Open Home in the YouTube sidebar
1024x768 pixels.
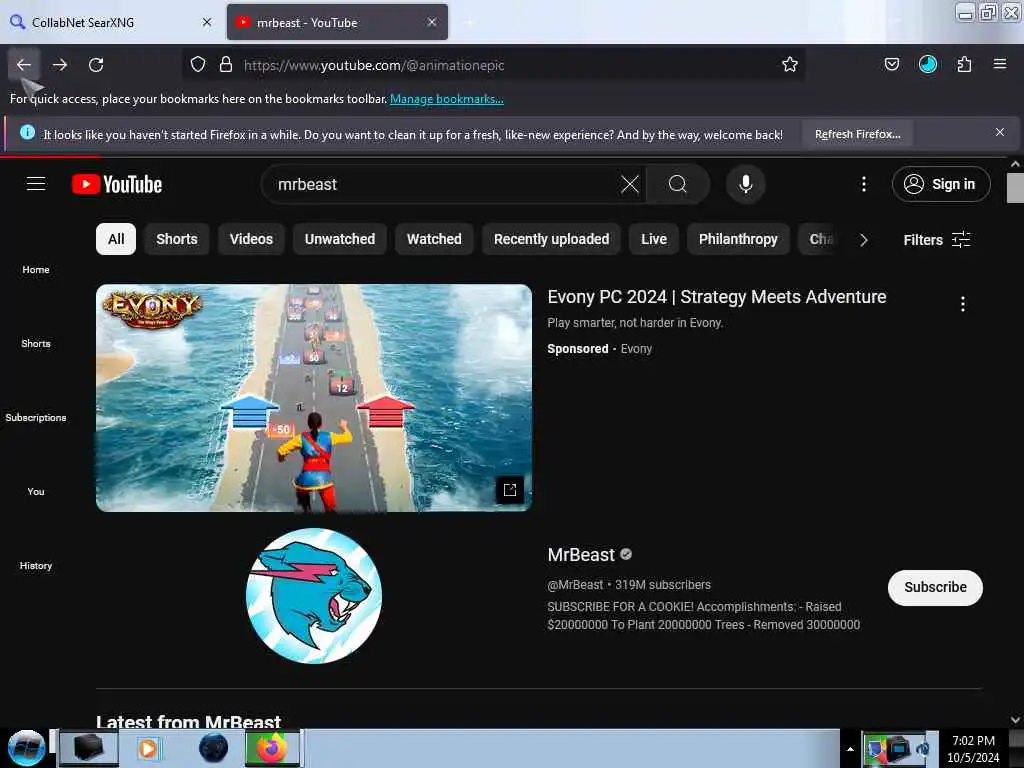(x=36, y=269)
